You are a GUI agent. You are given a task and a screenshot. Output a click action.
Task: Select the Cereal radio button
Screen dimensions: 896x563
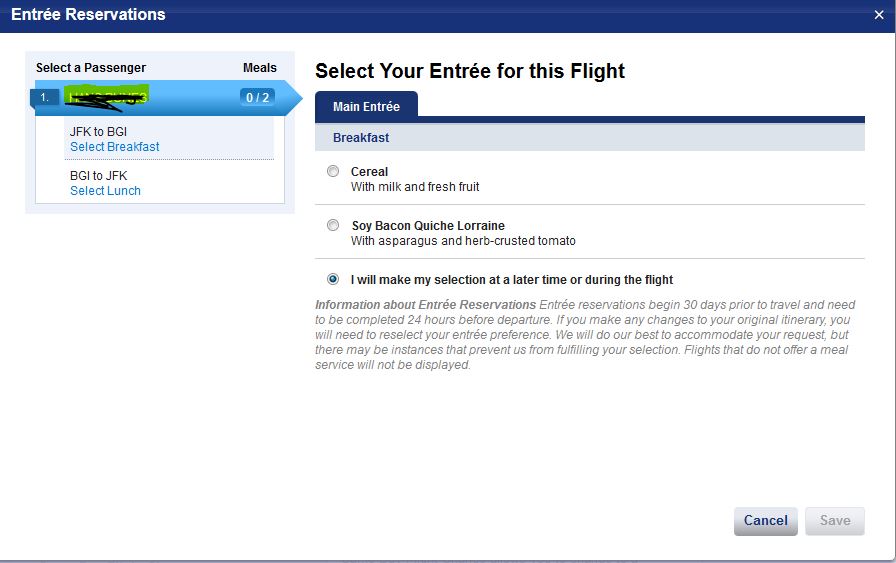pos(333,172)
